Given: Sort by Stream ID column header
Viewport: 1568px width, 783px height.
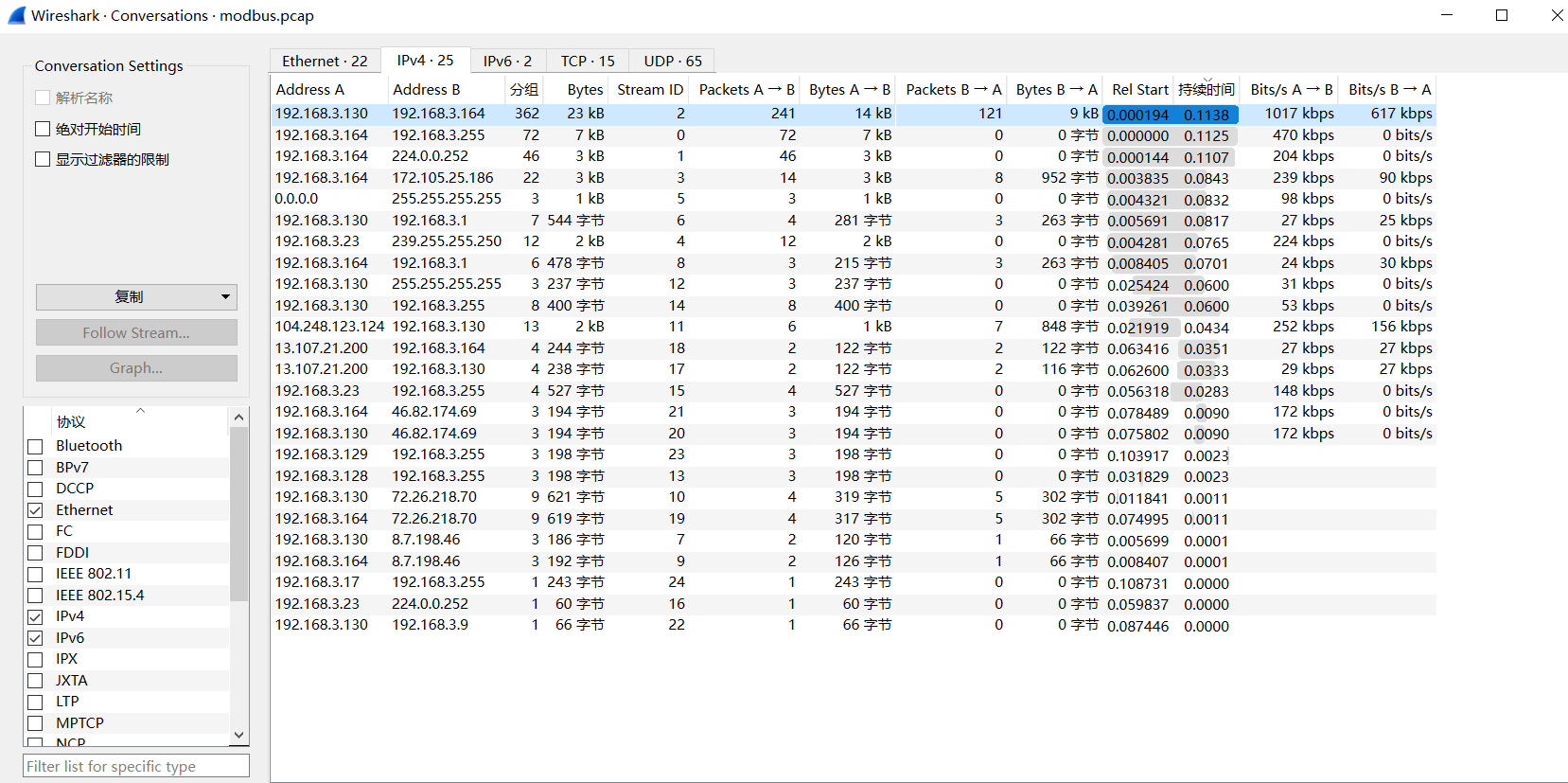Looking at the screenshot, I should click(x=649, y=89).
